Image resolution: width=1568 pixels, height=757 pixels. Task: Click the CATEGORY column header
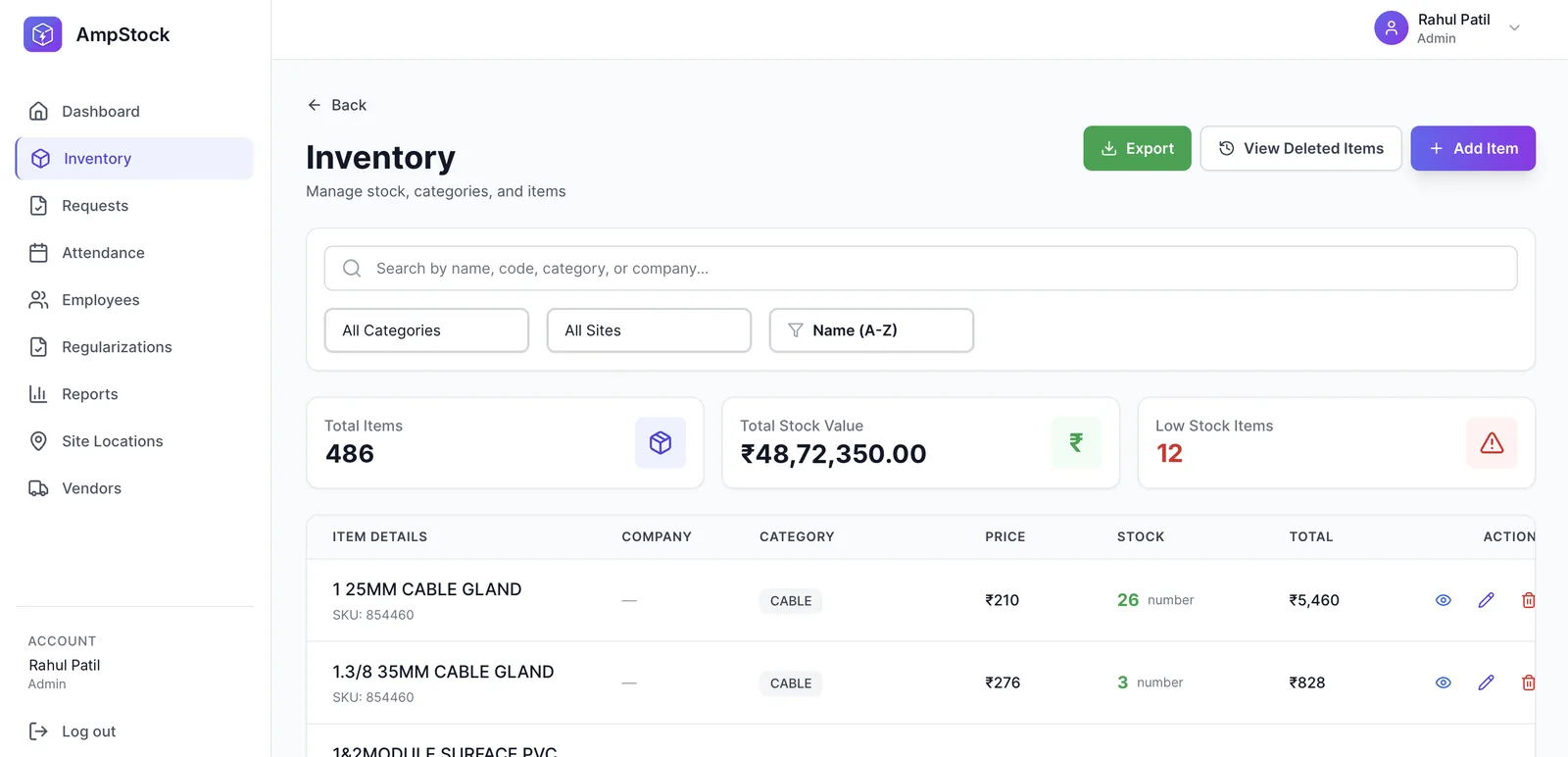(797, 536)
